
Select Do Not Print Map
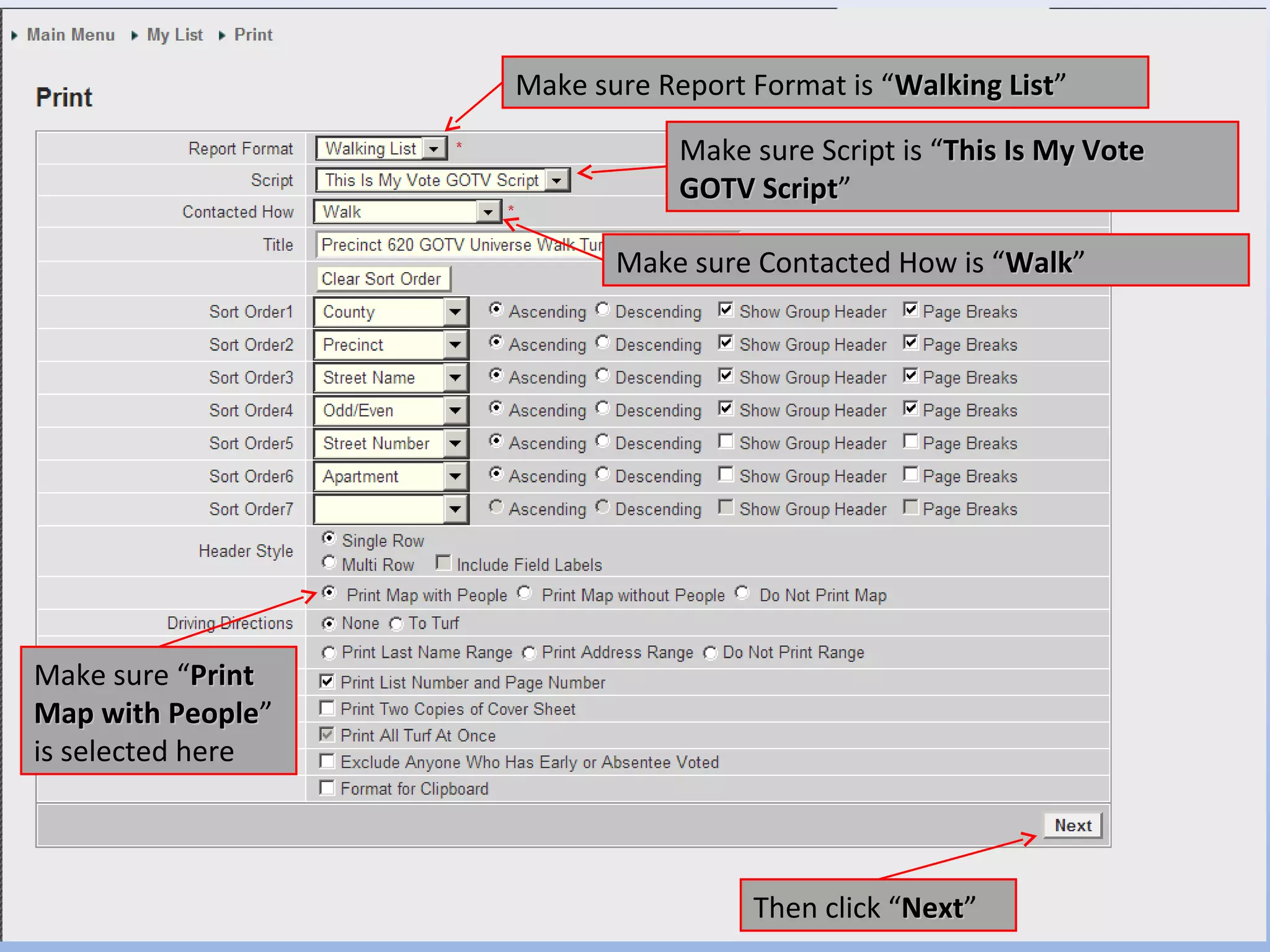742,593
